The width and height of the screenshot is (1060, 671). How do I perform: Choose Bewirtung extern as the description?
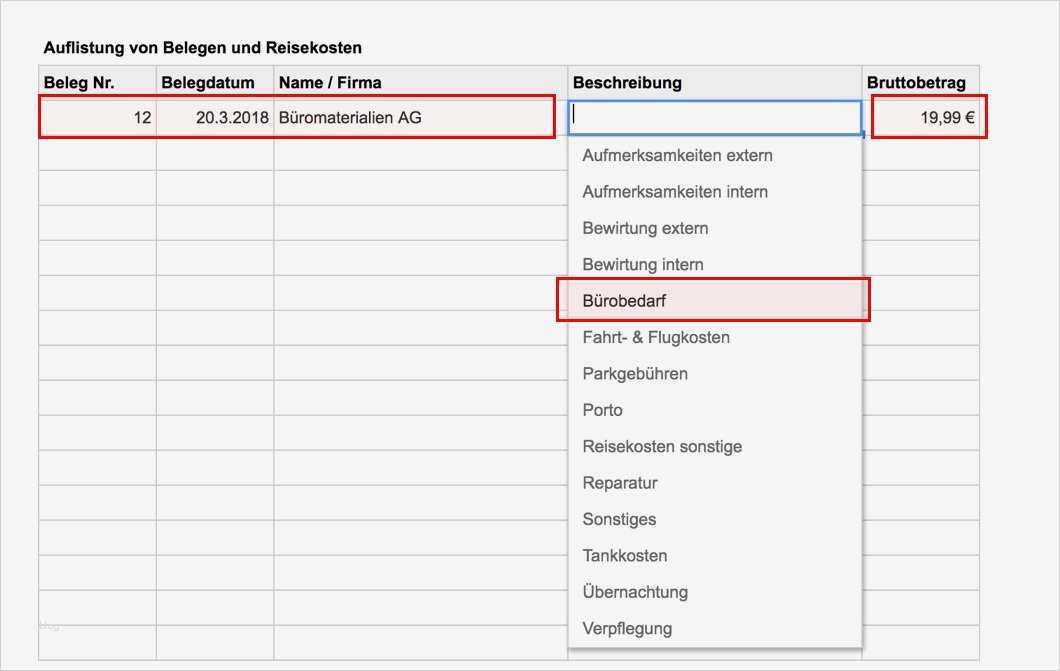click(x=647, y=228)
